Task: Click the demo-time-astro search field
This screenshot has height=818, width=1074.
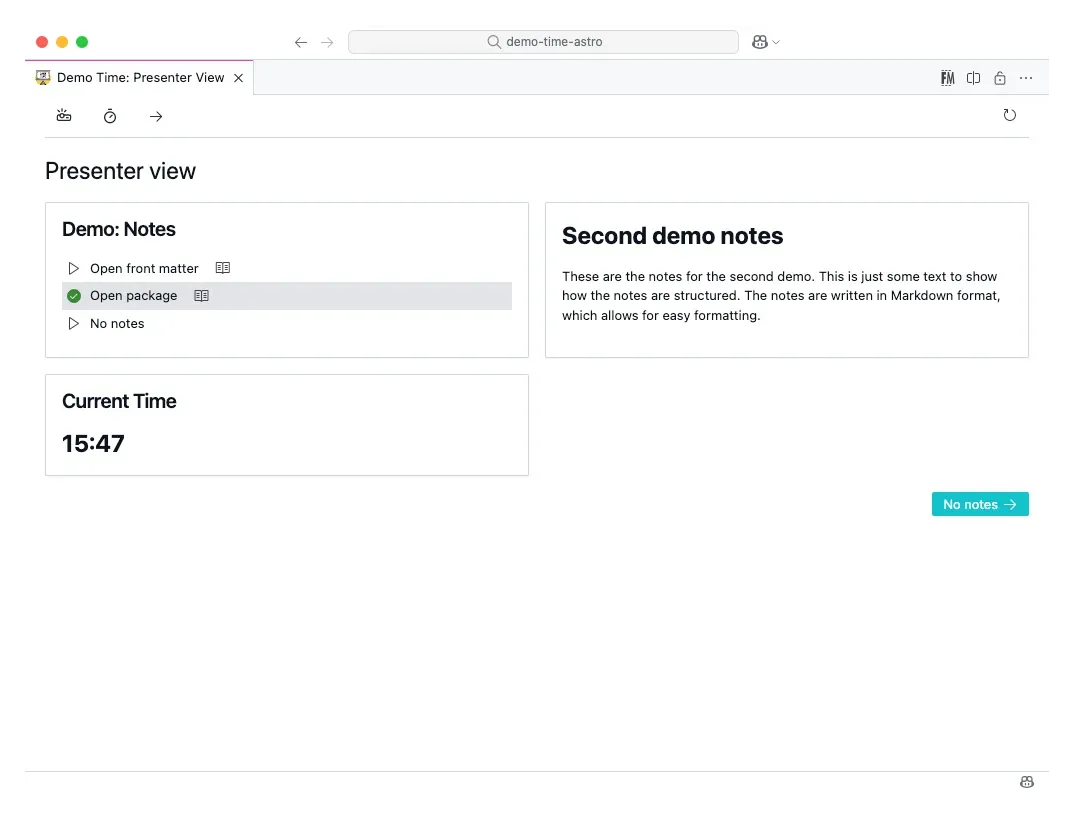Action: pos(543,42)
